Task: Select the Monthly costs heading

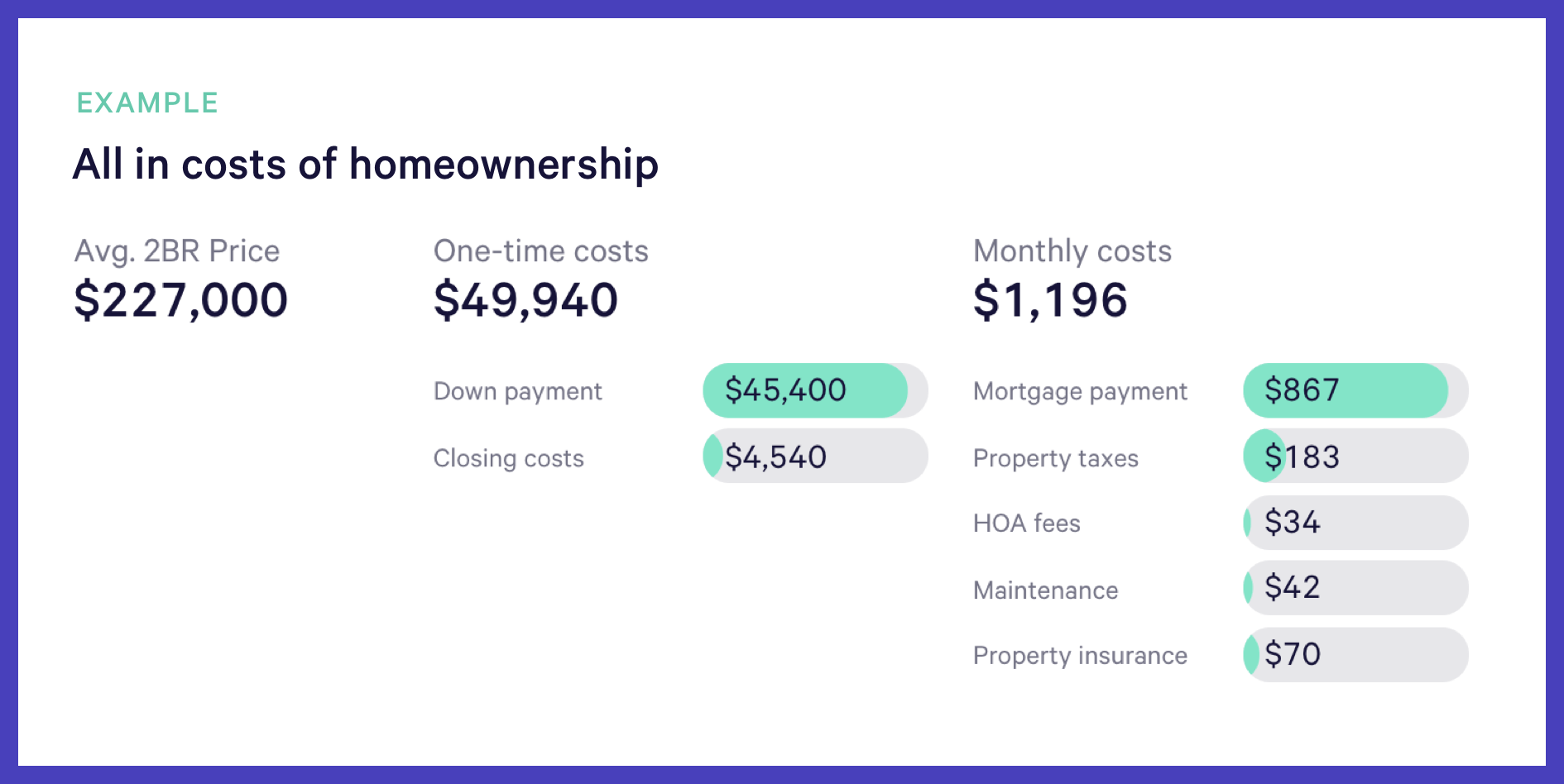Action: pos(1072,251)
